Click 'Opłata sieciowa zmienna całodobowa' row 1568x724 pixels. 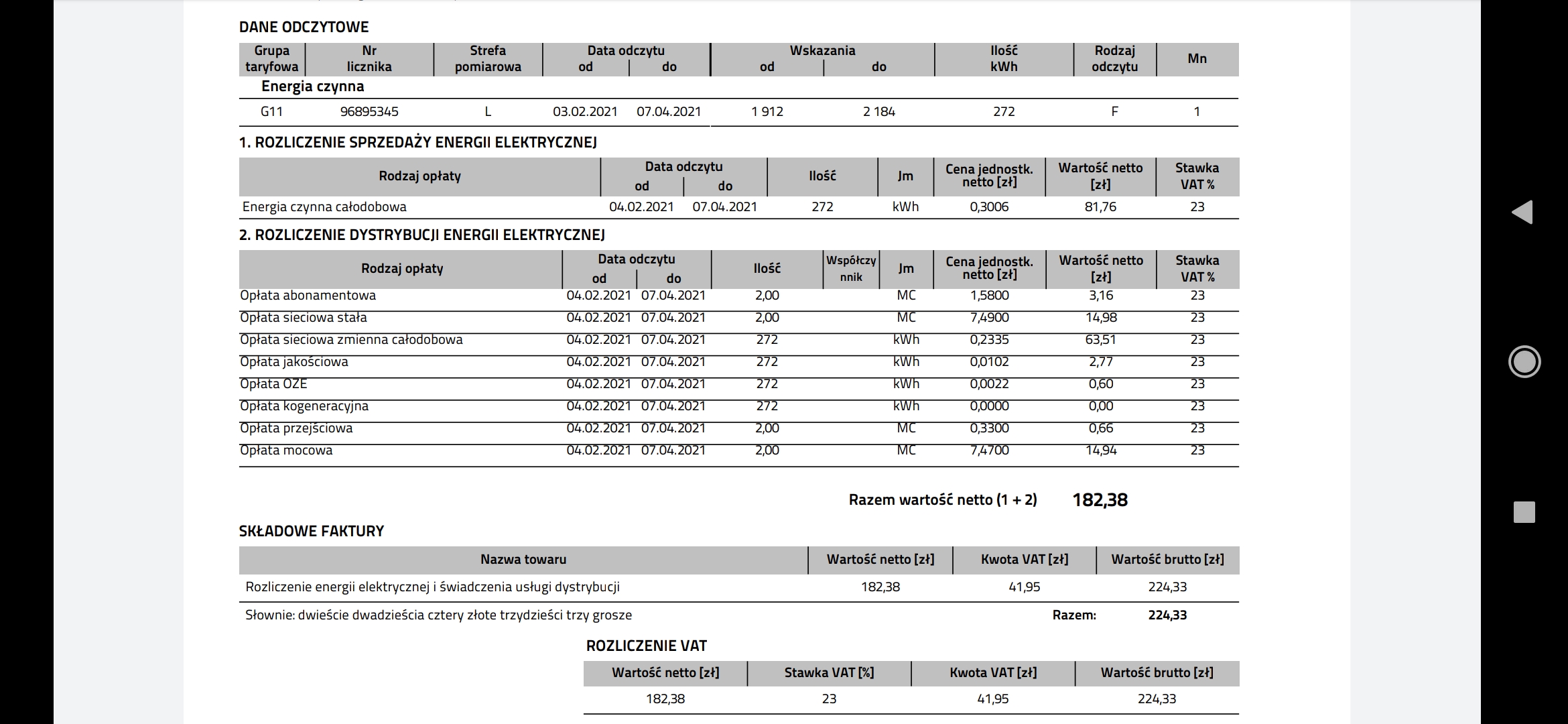(x=738, y=339)
